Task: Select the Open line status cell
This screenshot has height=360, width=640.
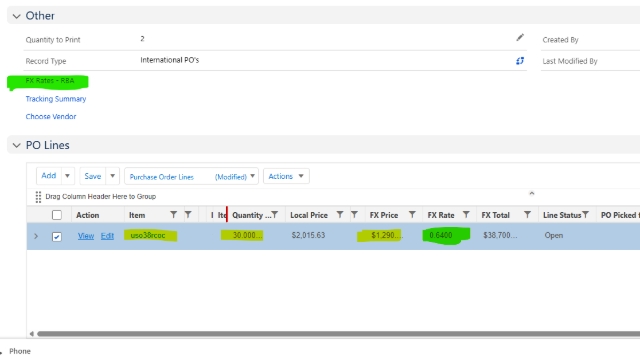Action: pyautogui.click(x=553, y=235)
